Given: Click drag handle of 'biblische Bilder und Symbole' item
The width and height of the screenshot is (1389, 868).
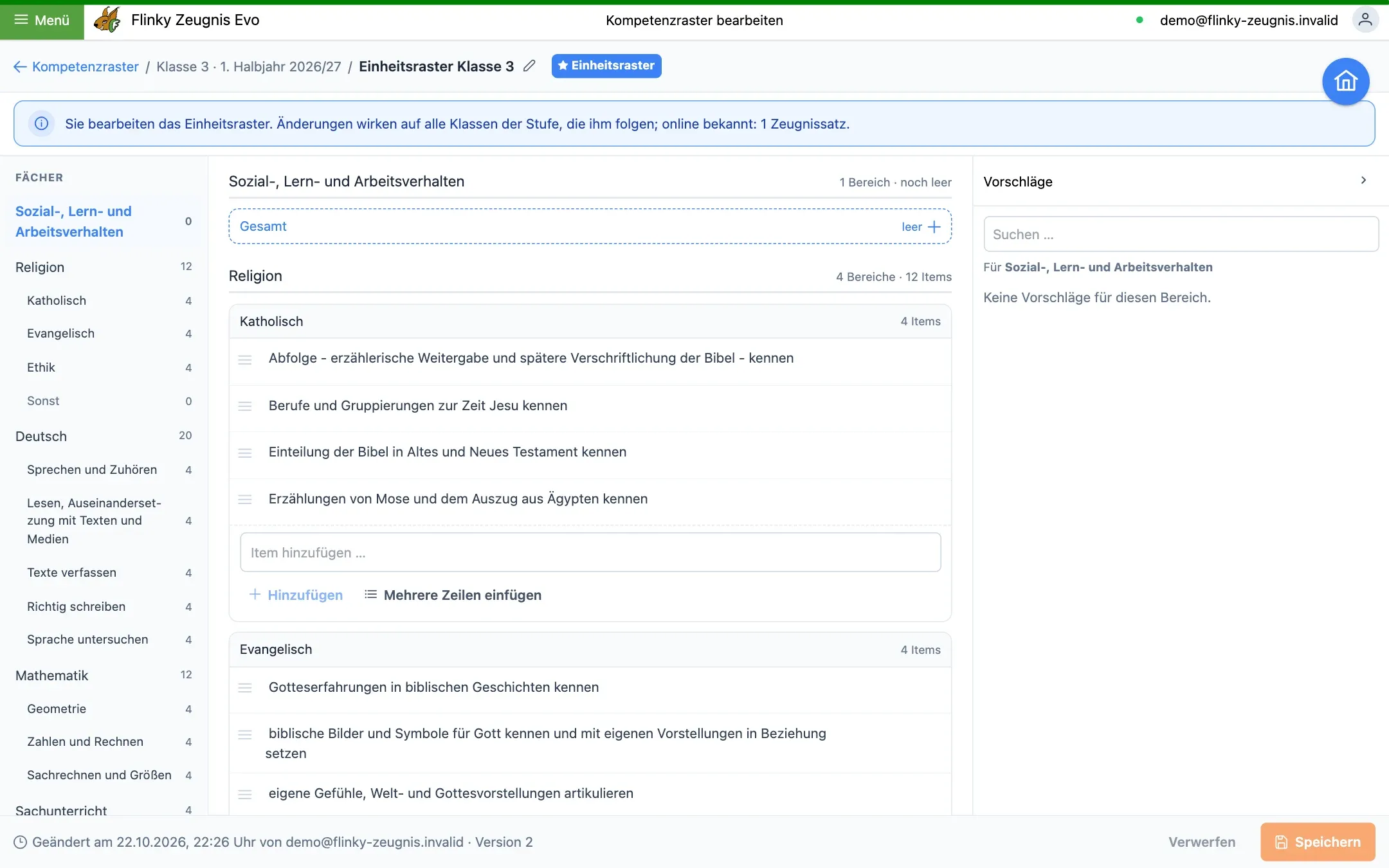Looking at the screenshot, I should coord(245,734).
